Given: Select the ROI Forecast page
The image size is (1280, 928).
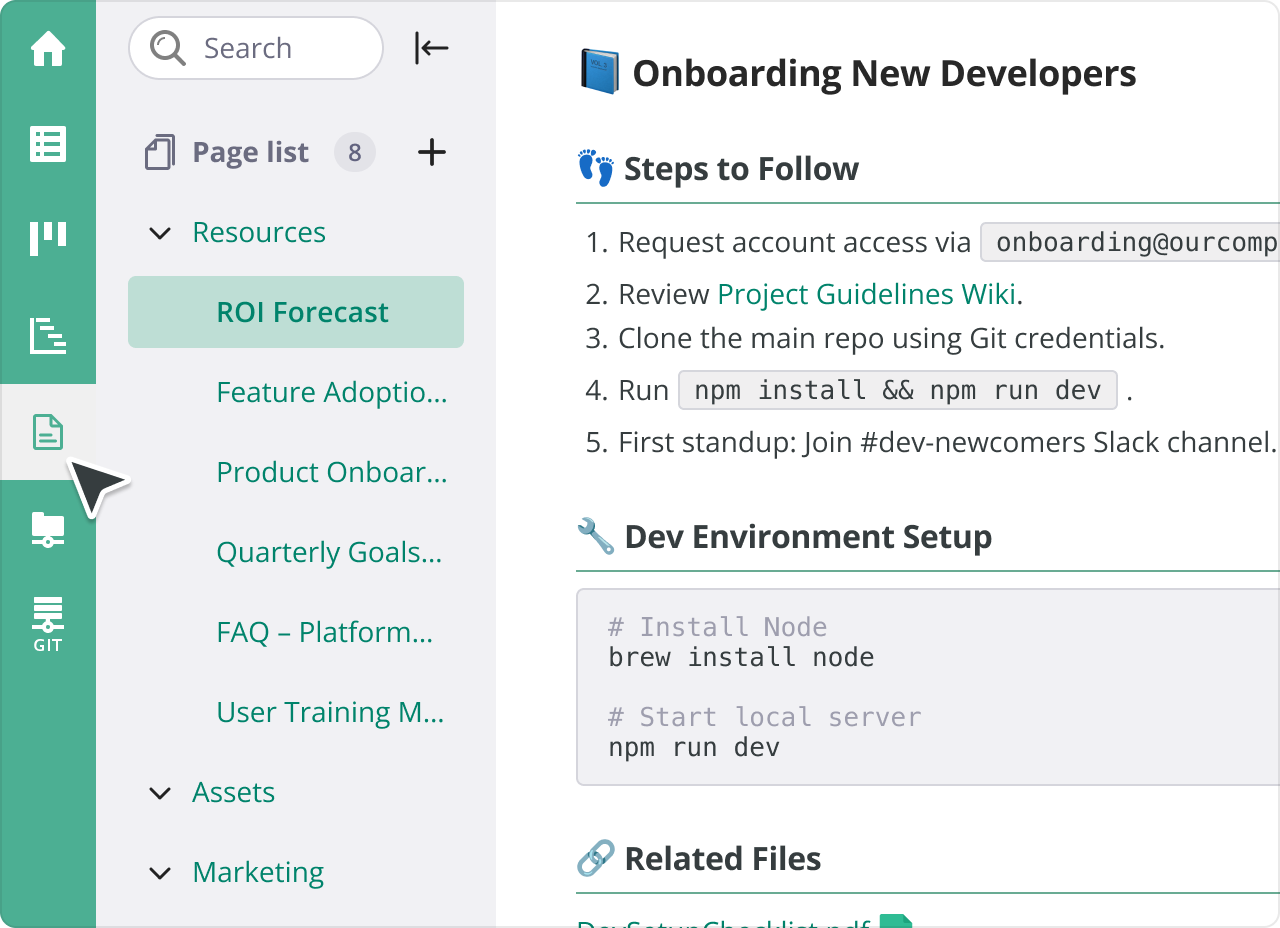Looking at the screenshot, I should 302,312.
